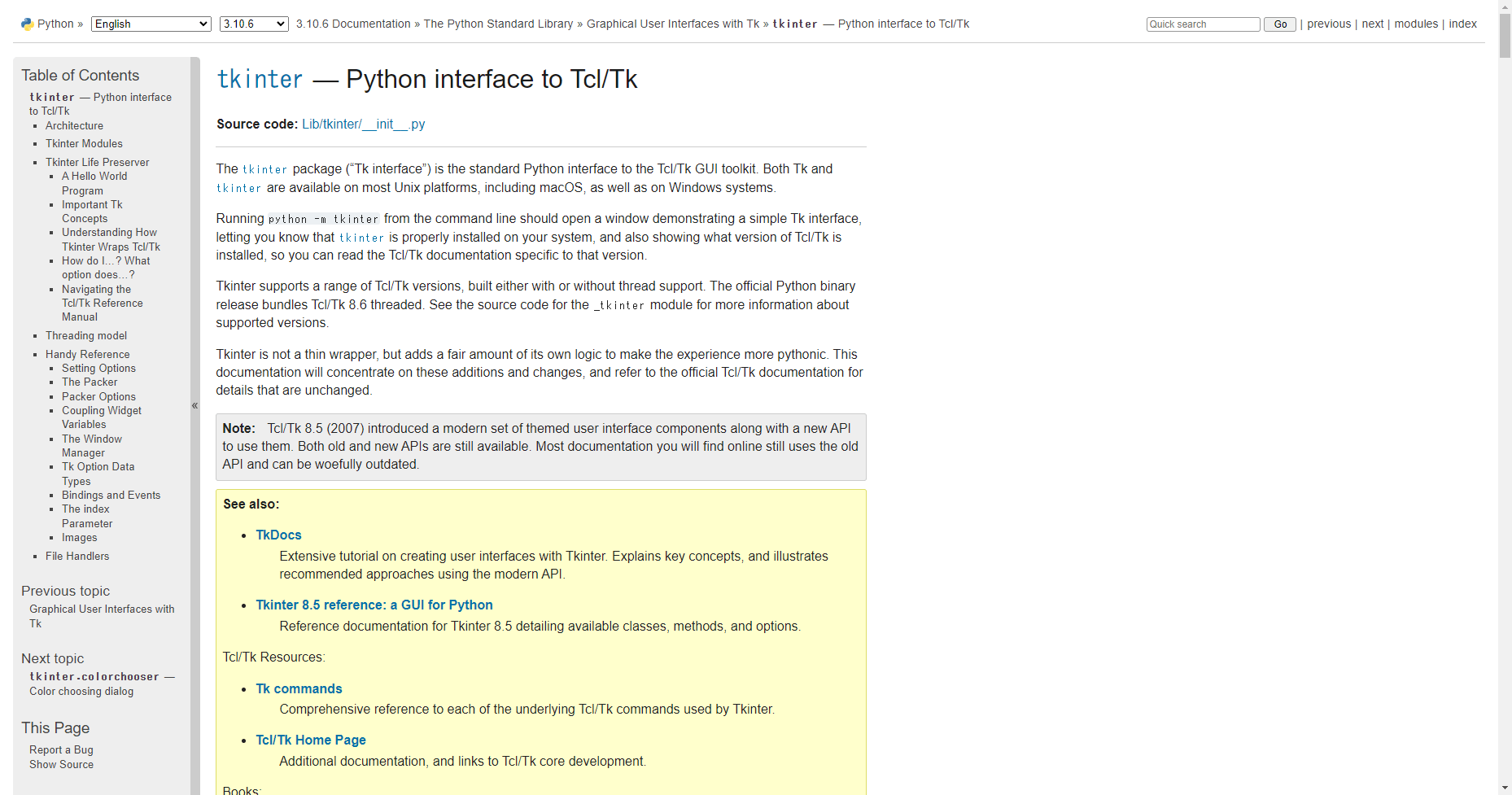Open How do I…? What option does…? entry
This screenshot has height=795, width=1512.
(x=106, y=268)
